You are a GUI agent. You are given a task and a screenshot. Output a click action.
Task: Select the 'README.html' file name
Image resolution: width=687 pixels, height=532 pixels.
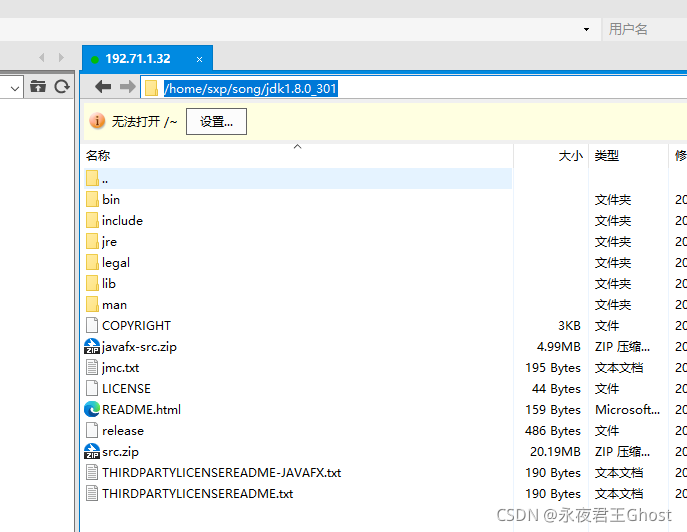(142, 410)
